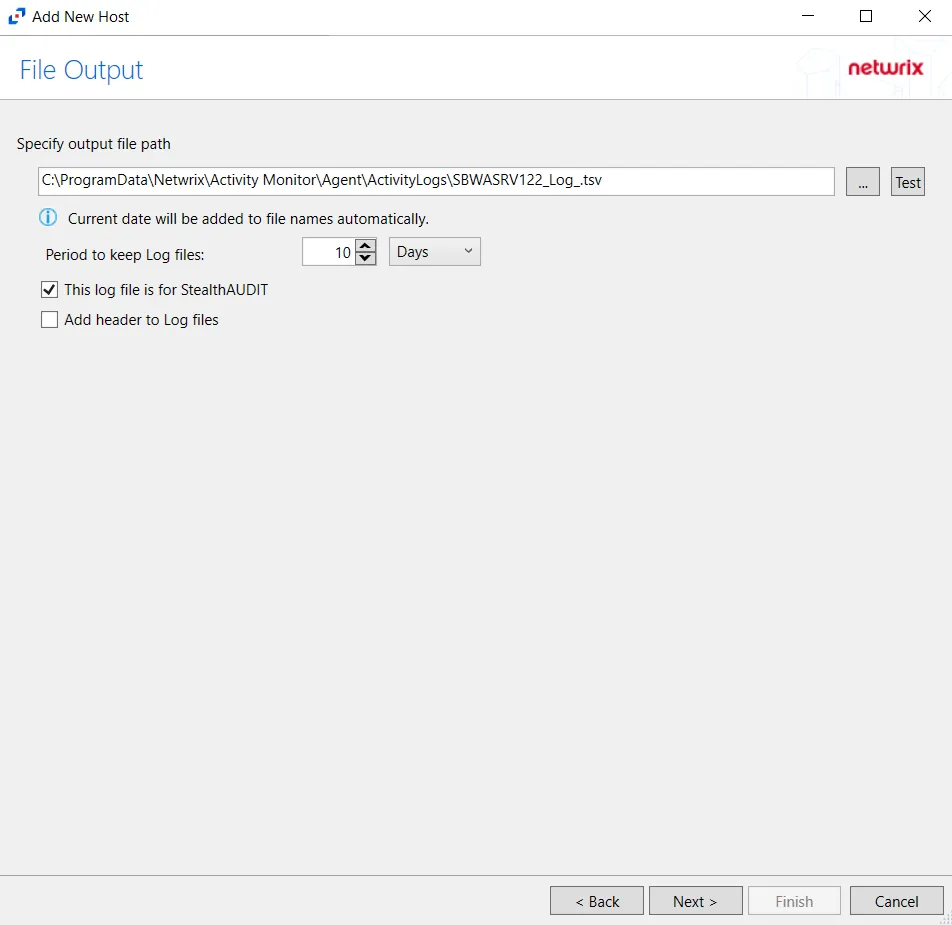Click the 'Period to keep Log files:' label

pos(124,255)
